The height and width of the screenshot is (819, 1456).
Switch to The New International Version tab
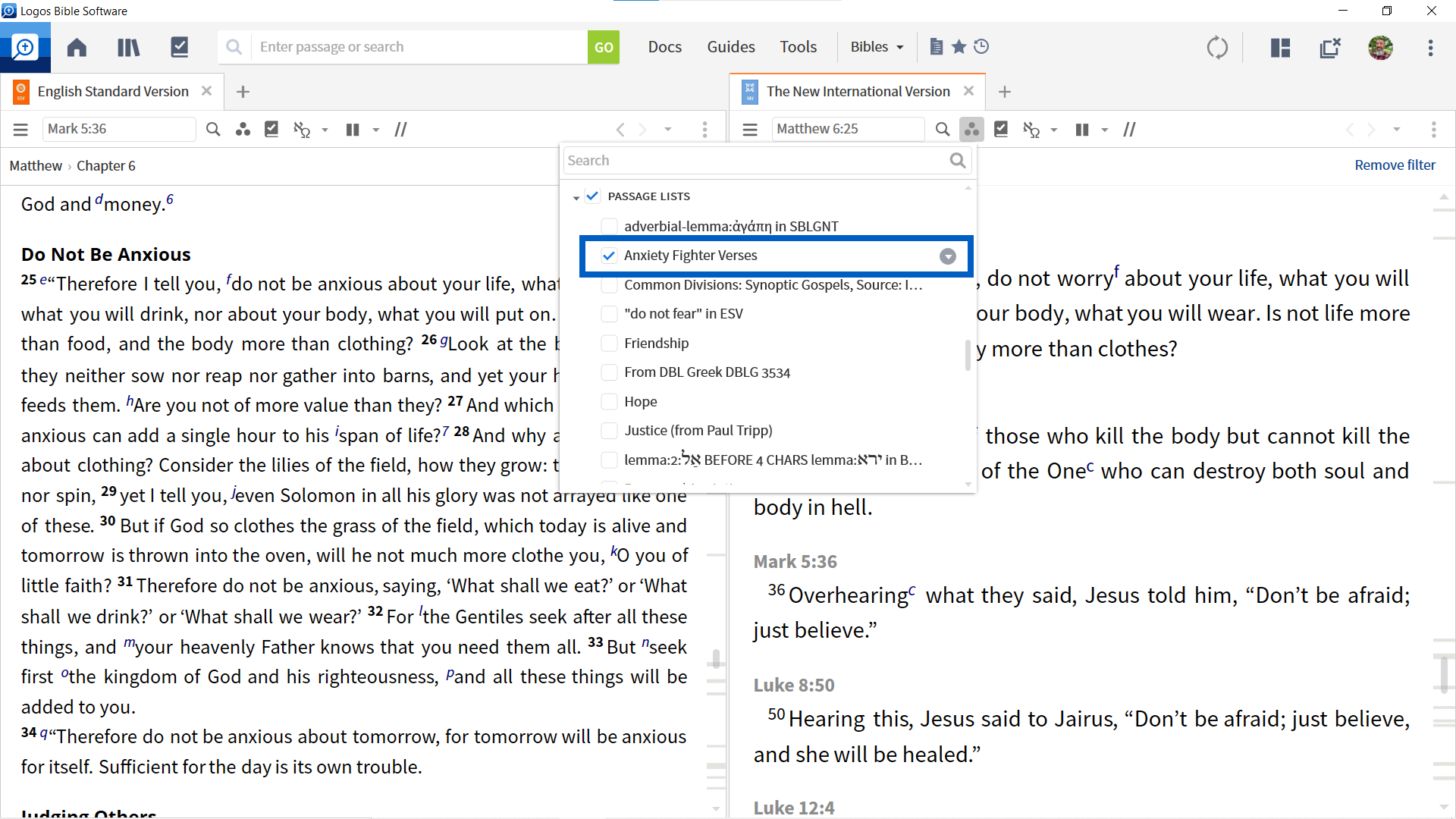click(x=857, y=91)
